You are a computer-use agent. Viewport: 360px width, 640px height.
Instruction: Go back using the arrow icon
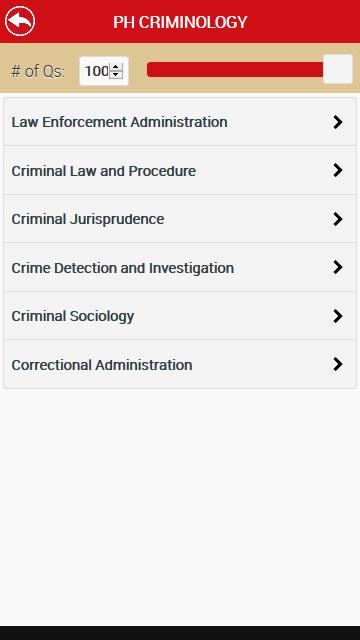[x=20, y=21]
